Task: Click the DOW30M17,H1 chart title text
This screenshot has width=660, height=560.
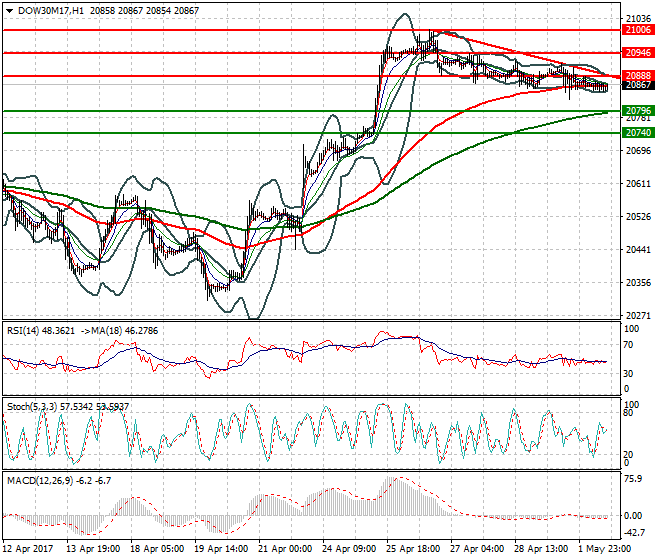Action: pyautogui.click(x=51, y=11)
